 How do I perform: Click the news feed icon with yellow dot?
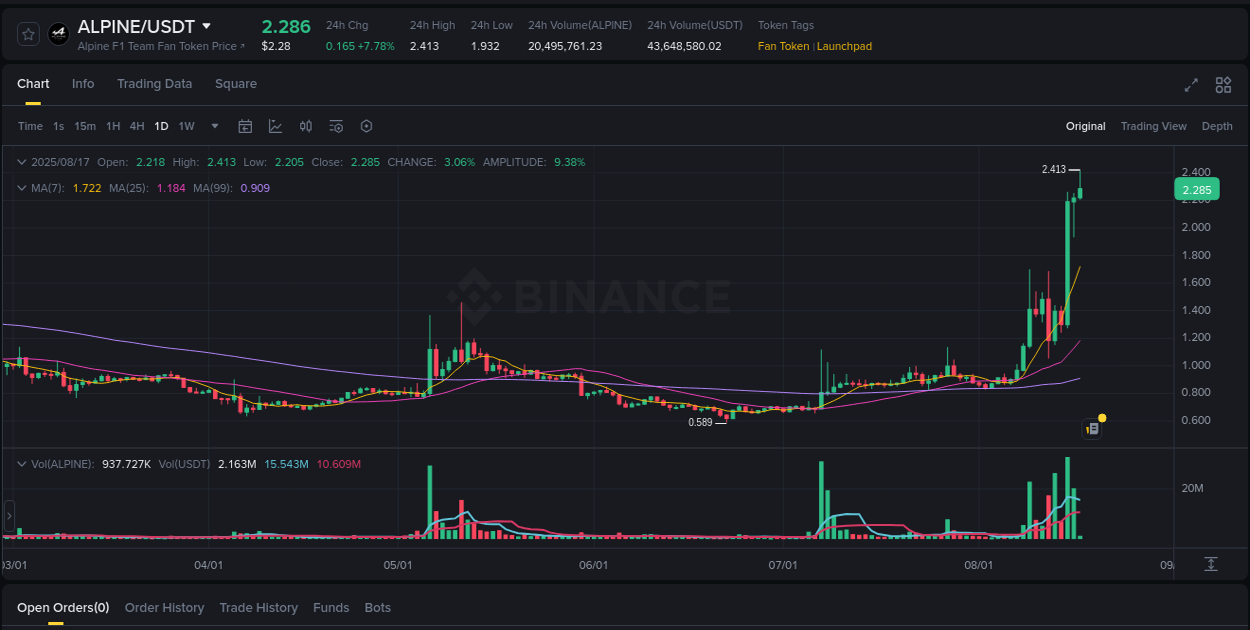point(1092,428)
